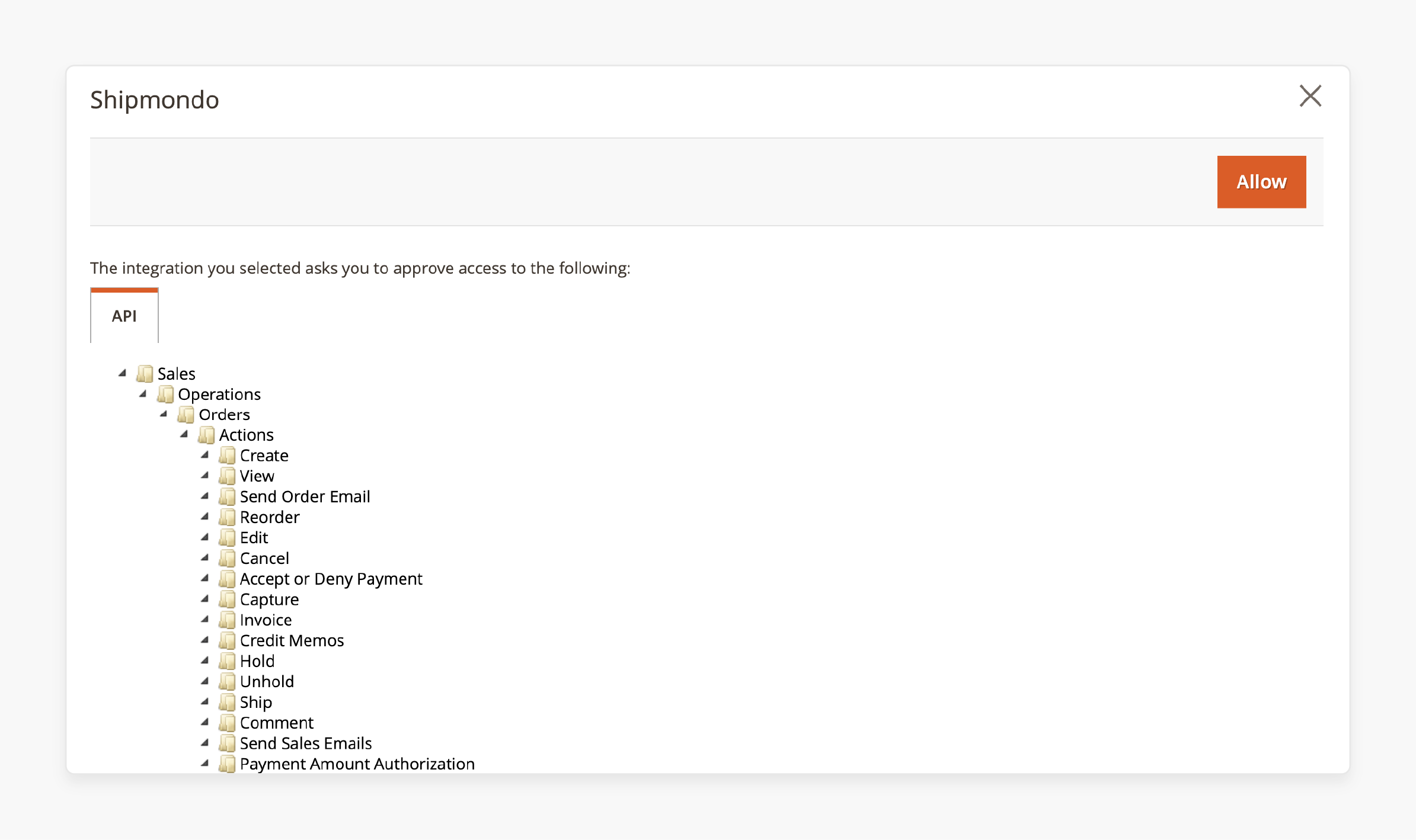
Task: Toggle the arrow beside Accept or Deny Payment
Action: (205, 578)
